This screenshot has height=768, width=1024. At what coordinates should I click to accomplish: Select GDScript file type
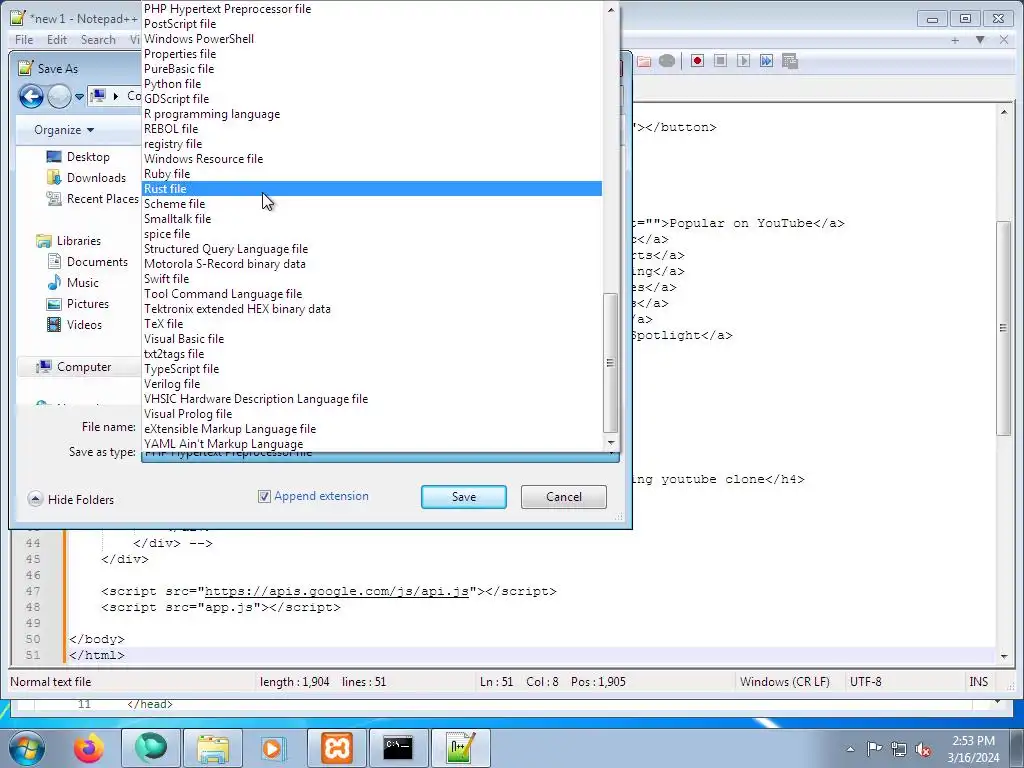372,99
